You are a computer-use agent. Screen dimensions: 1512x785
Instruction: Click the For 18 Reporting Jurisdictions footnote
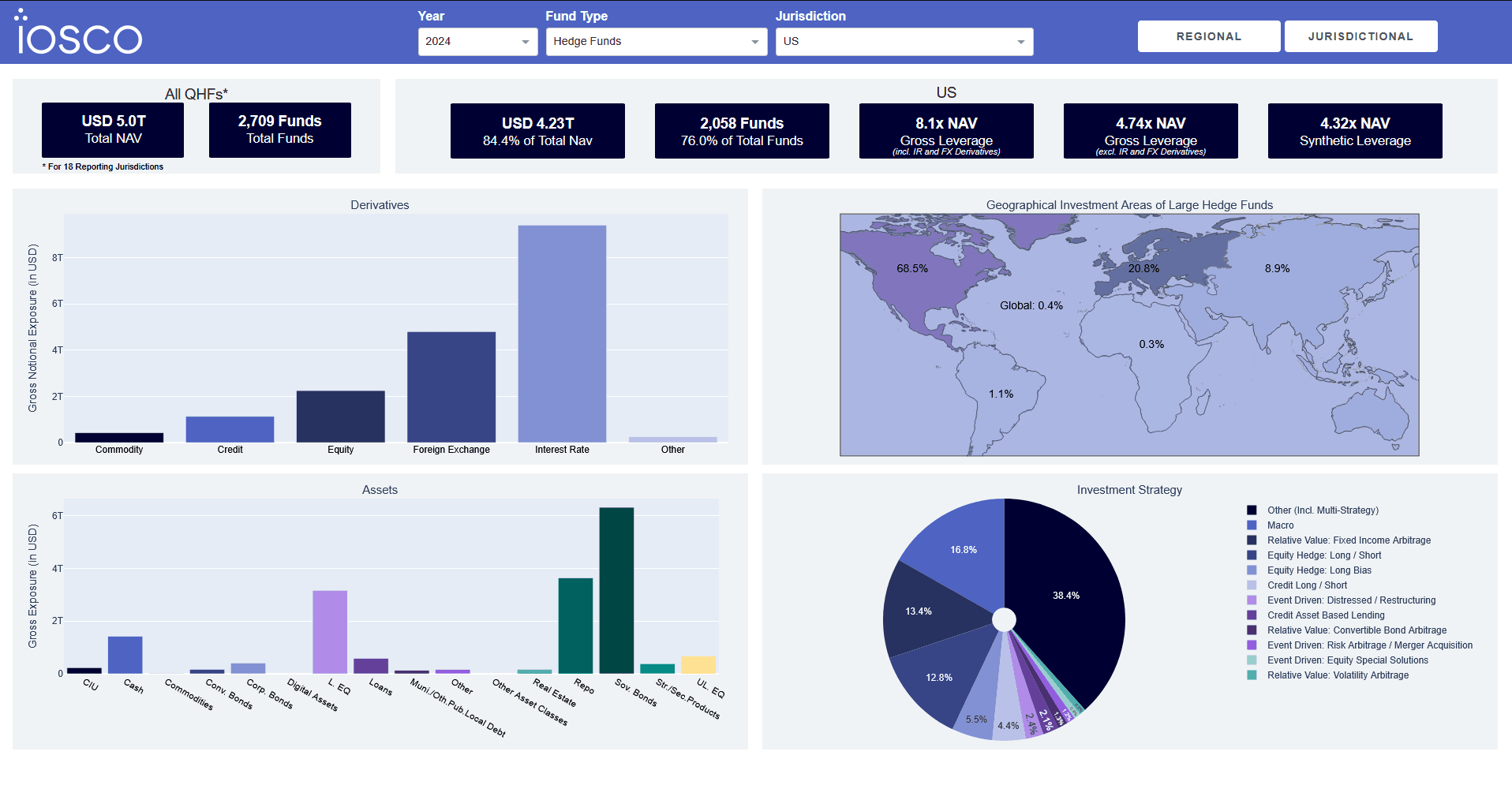(x=103, y=166)
